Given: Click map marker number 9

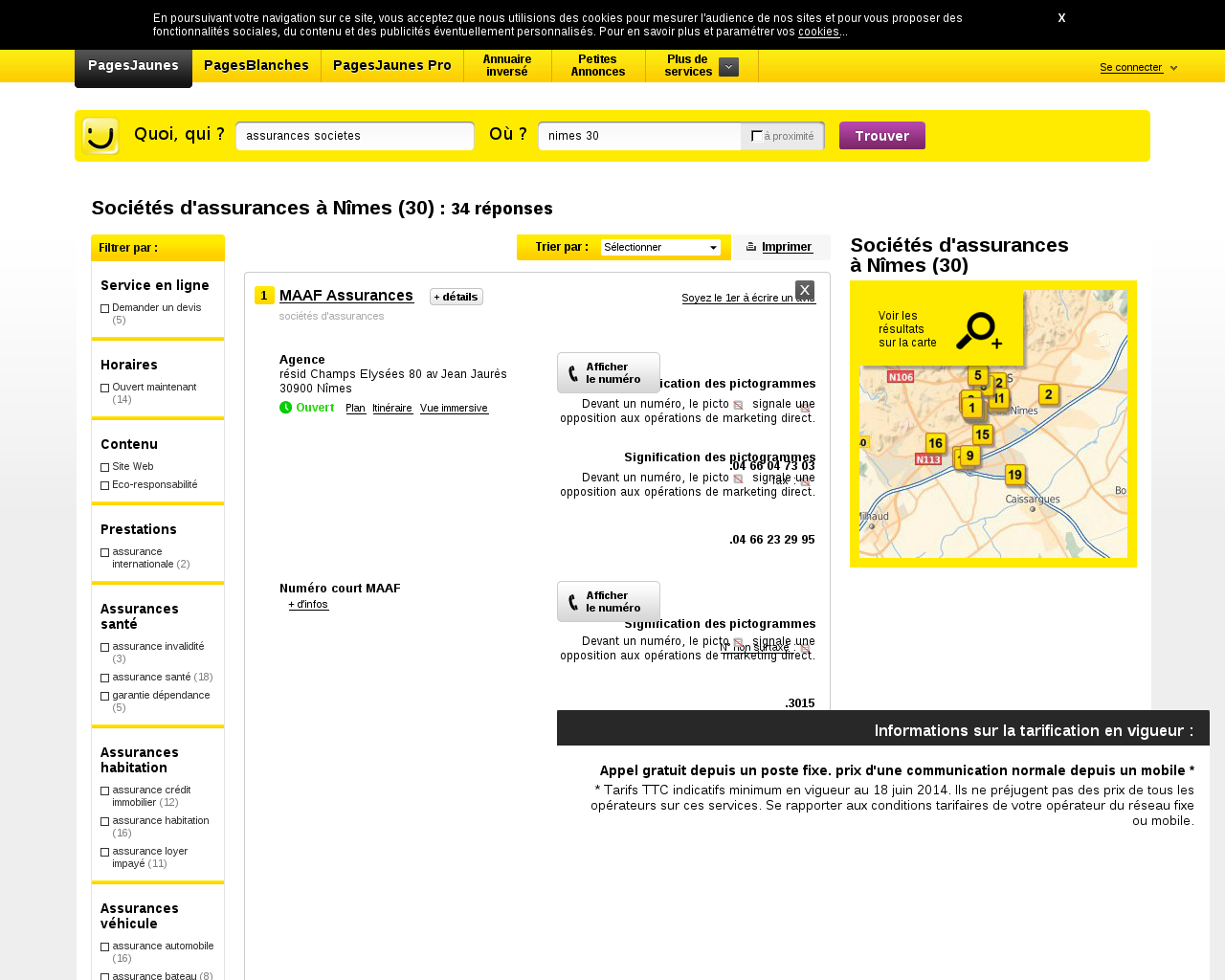Looking at the screenshot, I should (970, 457).
